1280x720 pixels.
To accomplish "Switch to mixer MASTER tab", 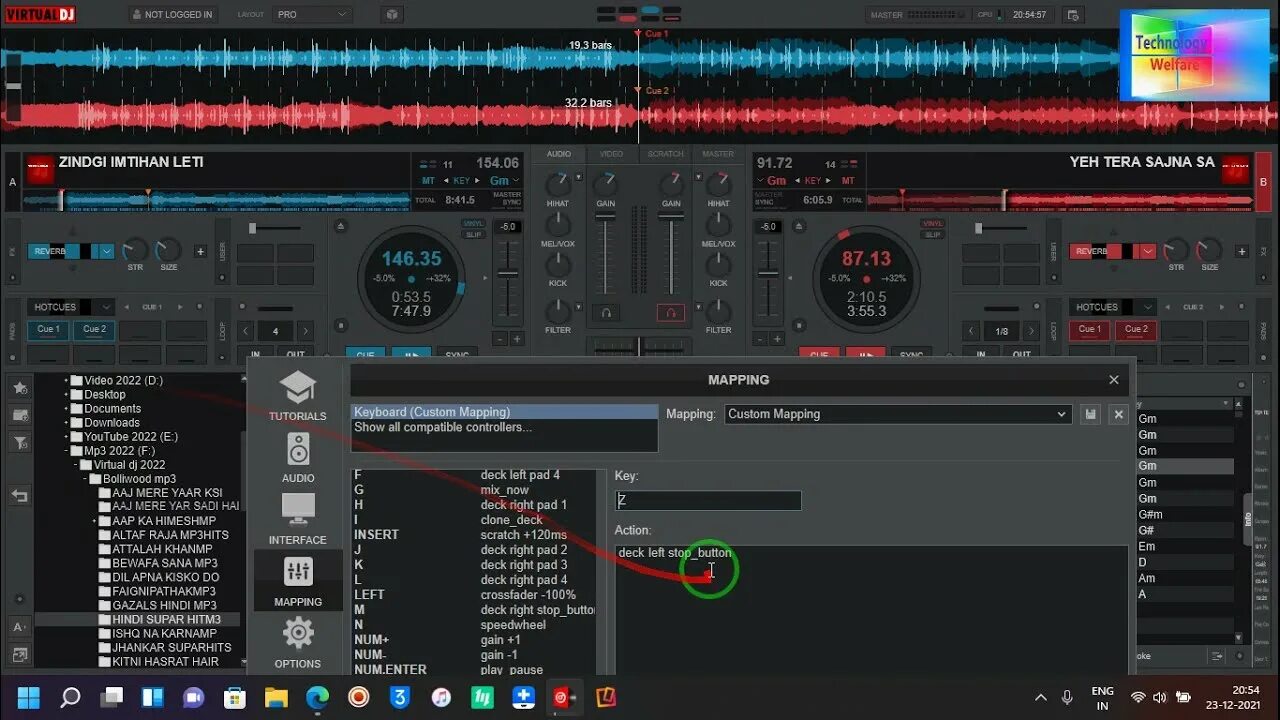I will (x=718, y=154).
